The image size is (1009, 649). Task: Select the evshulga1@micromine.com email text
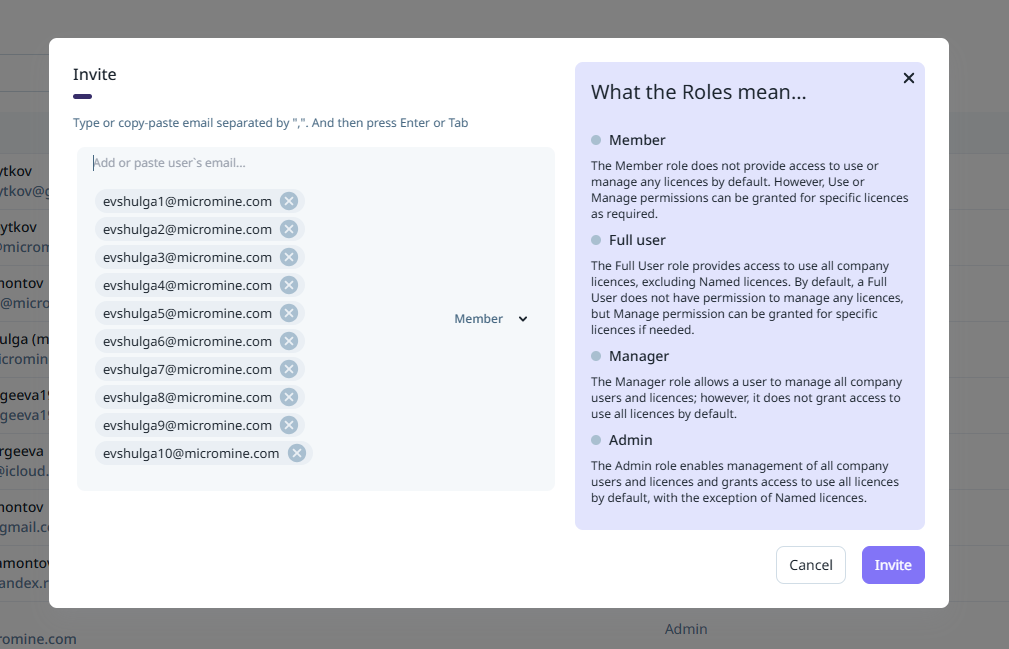[x=187, y=201]
